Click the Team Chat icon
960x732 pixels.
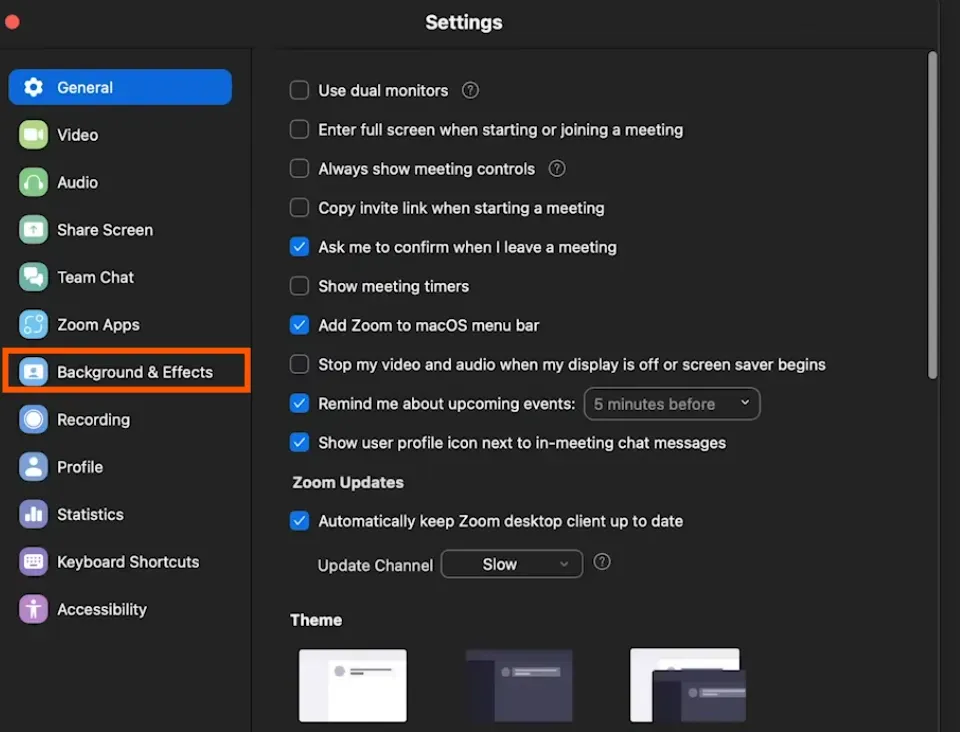click(x=33, y=277)
